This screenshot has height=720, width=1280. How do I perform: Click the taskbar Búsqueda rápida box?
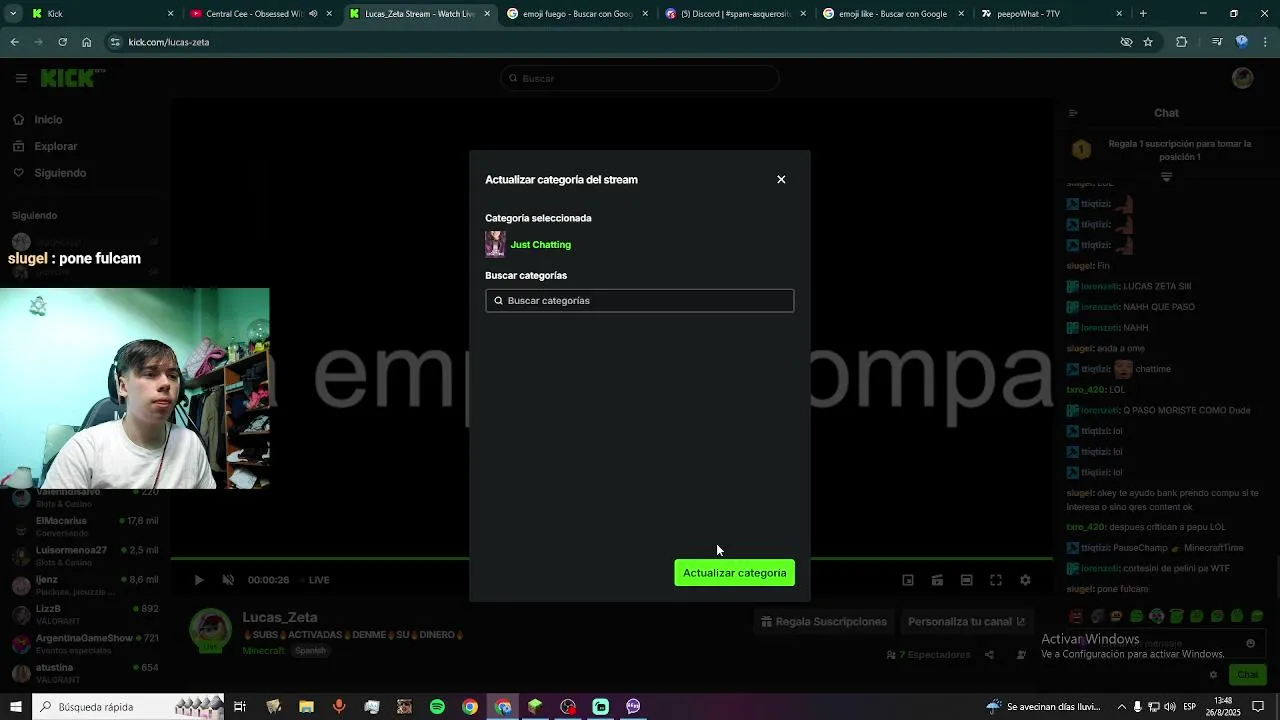pos(128,707)
